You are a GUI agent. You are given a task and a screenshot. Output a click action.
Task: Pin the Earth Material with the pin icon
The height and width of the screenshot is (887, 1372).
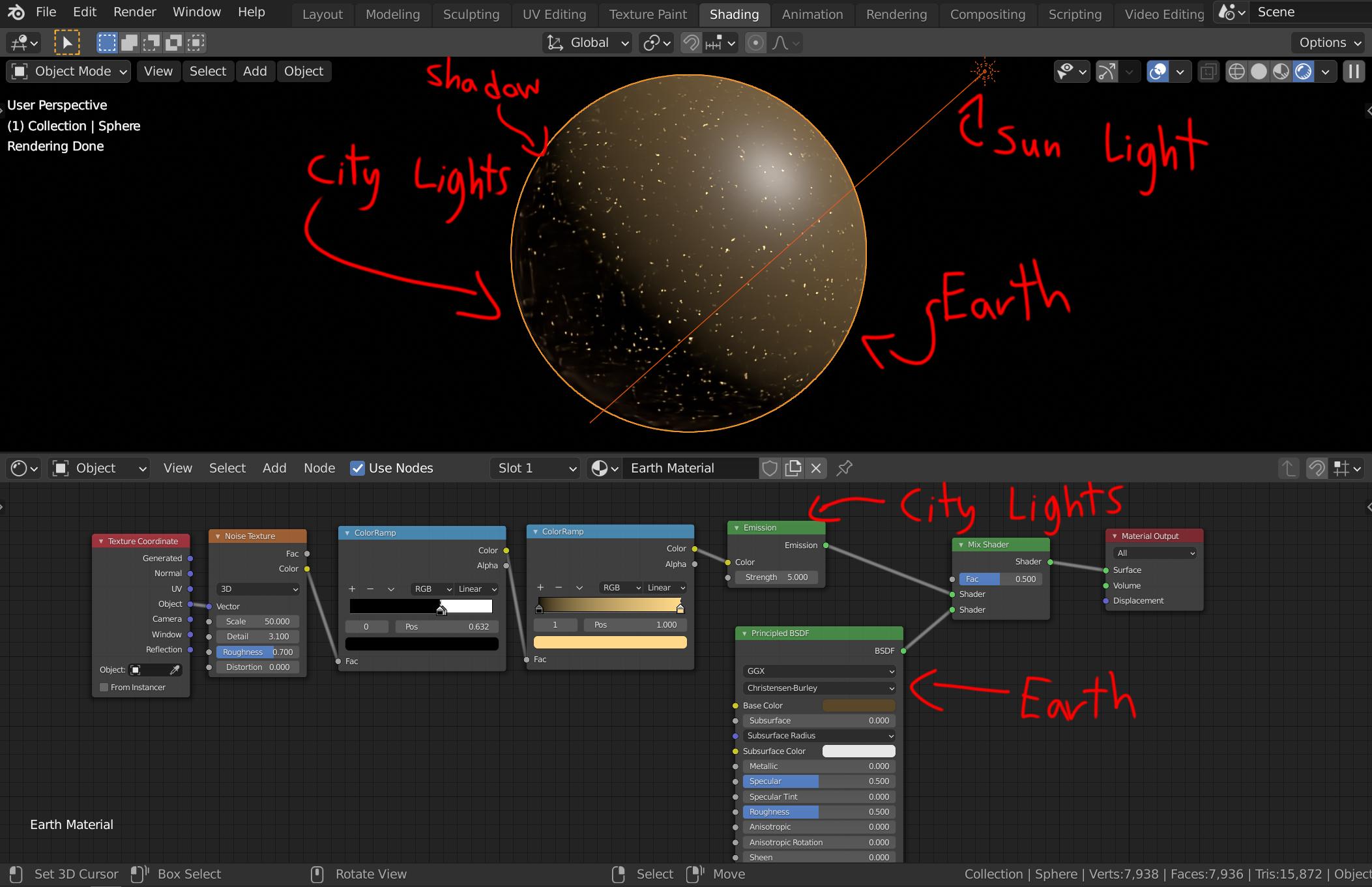pyautogui.click(x=843, y=468)
